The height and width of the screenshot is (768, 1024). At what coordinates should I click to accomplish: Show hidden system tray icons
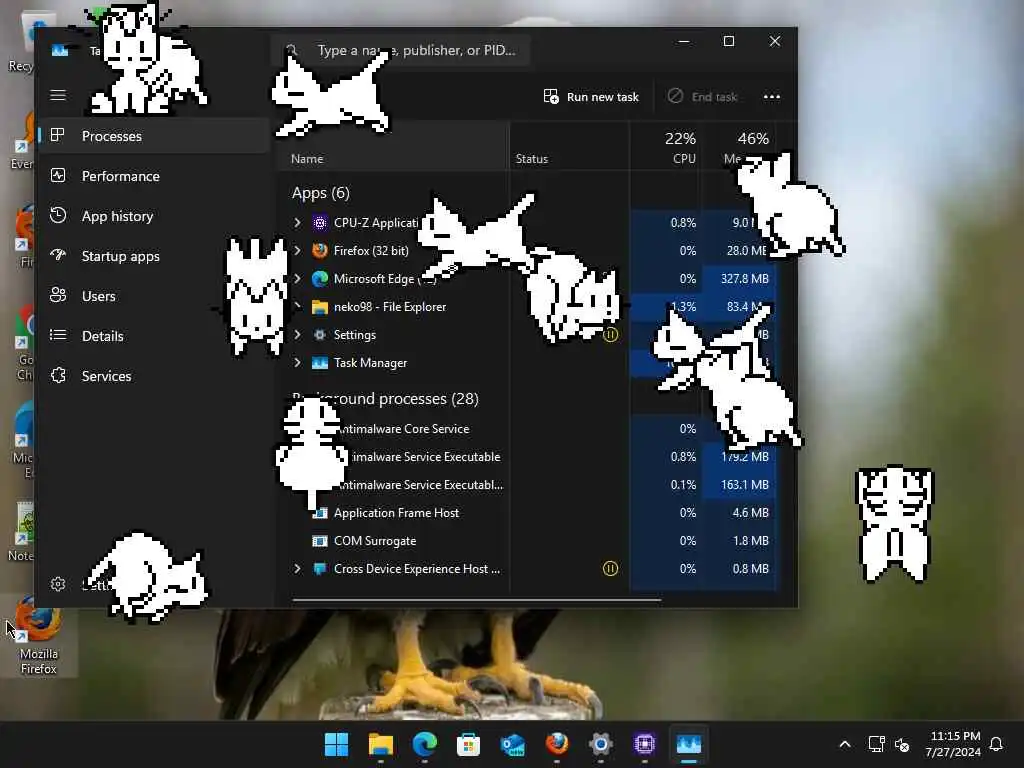click(x=844, y=744)
